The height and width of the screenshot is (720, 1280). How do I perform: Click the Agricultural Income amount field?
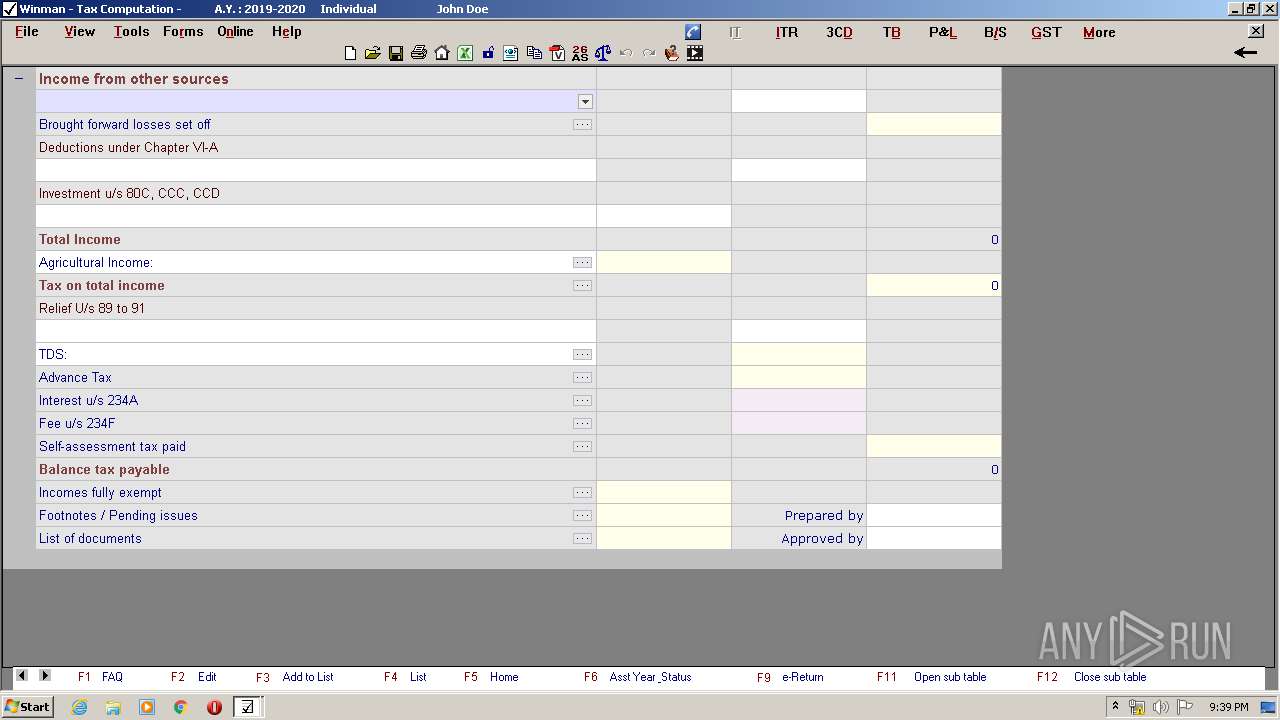(664, 263)
